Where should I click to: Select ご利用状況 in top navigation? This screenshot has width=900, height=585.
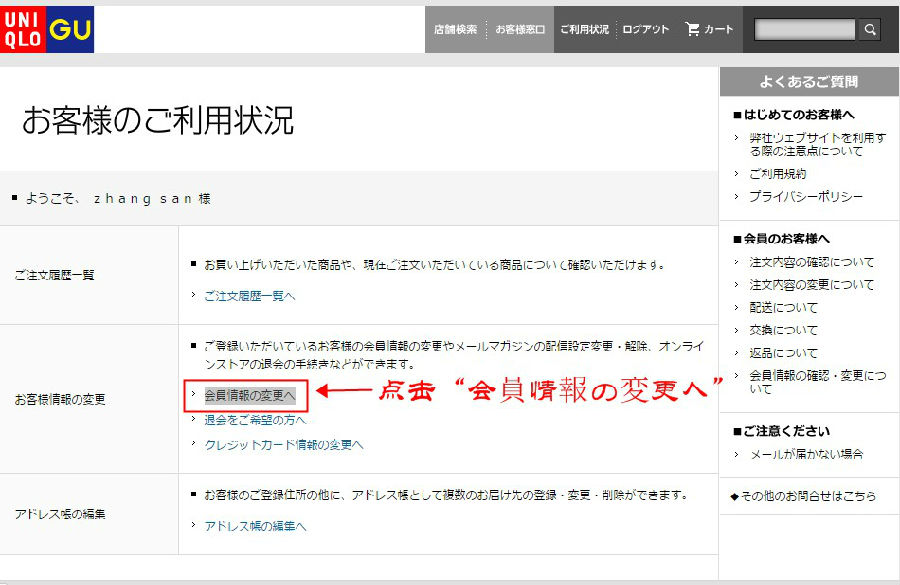point(584,30)
